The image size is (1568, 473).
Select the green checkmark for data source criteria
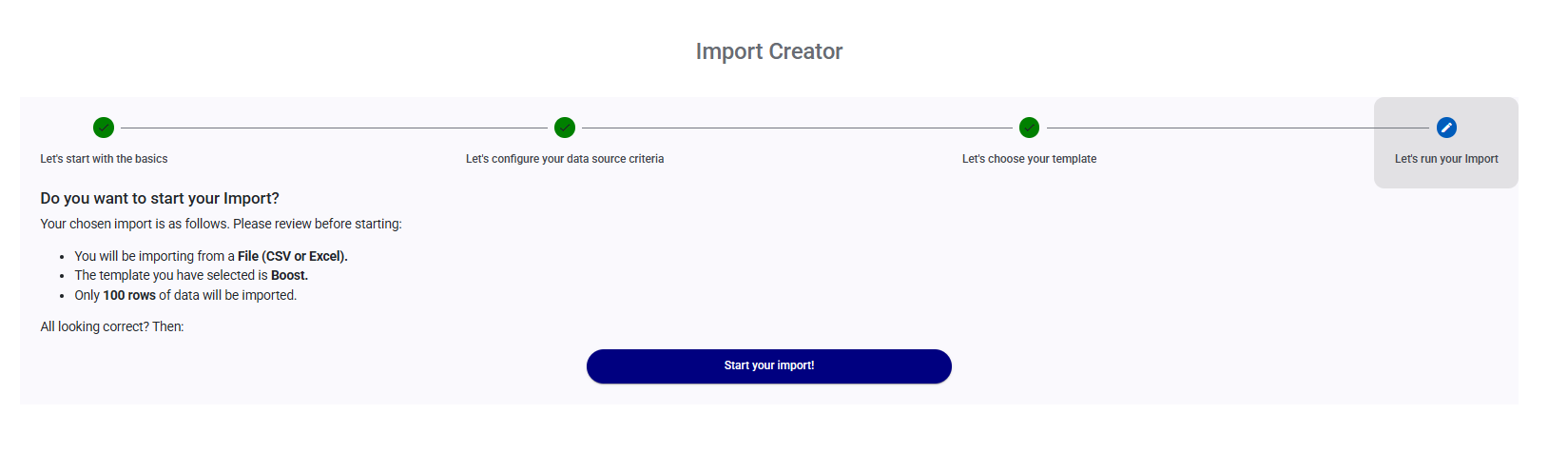click(x=565, y=128)
